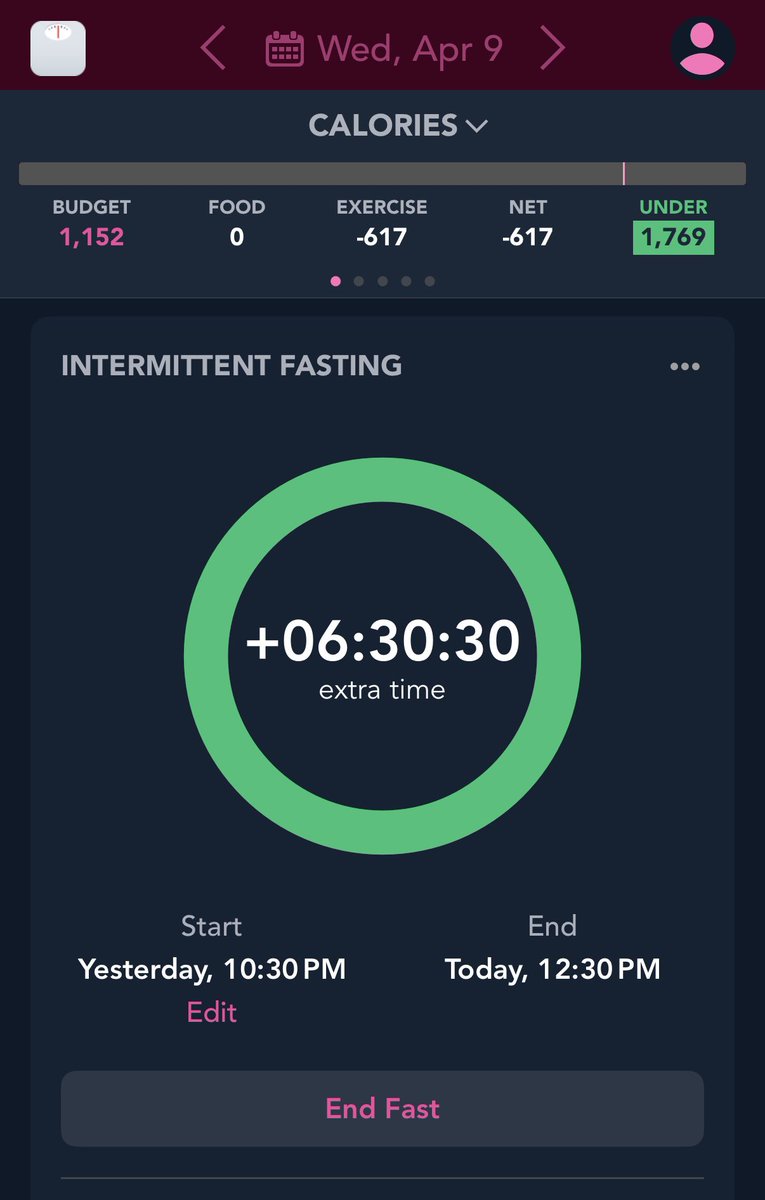Click the Wed, Apr 9 date label
765x1200 pixels.
tap(410, 48)
